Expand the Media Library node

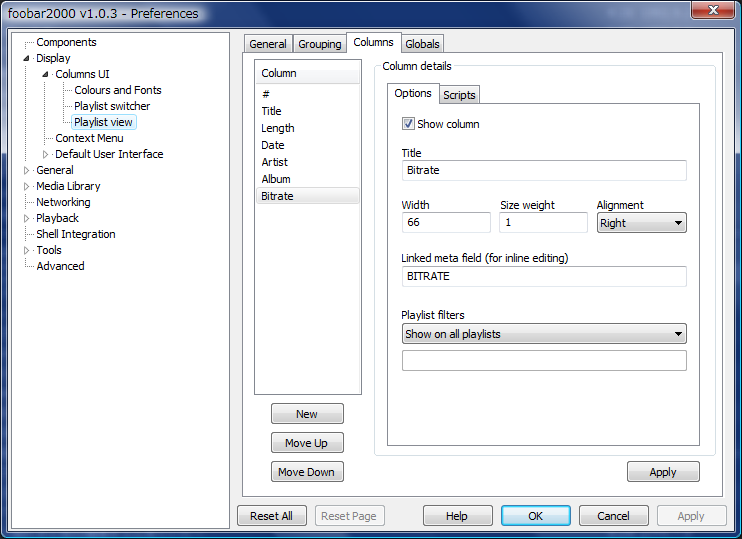tap(26, 186)
